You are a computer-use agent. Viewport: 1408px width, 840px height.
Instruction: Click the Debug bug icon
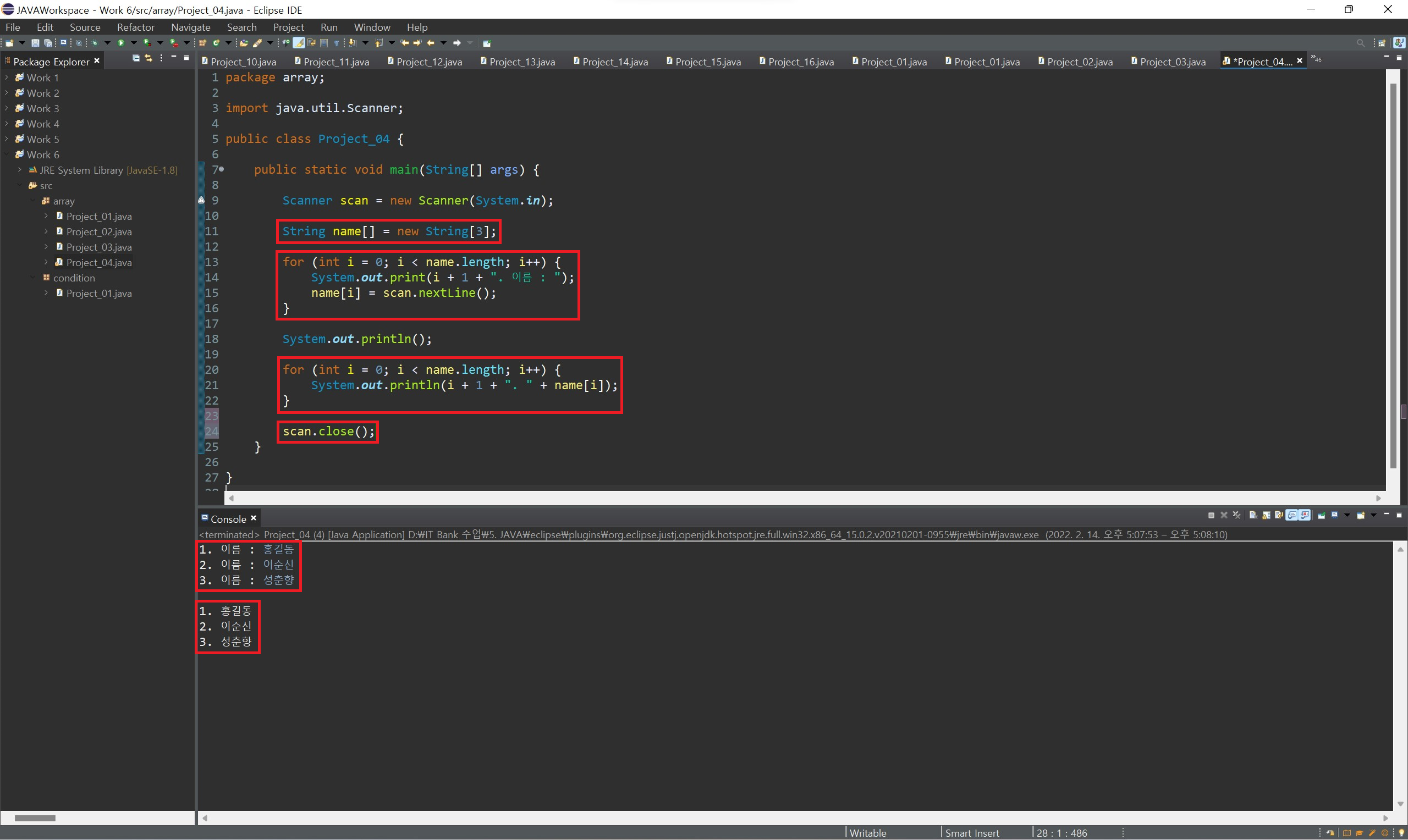95,43
